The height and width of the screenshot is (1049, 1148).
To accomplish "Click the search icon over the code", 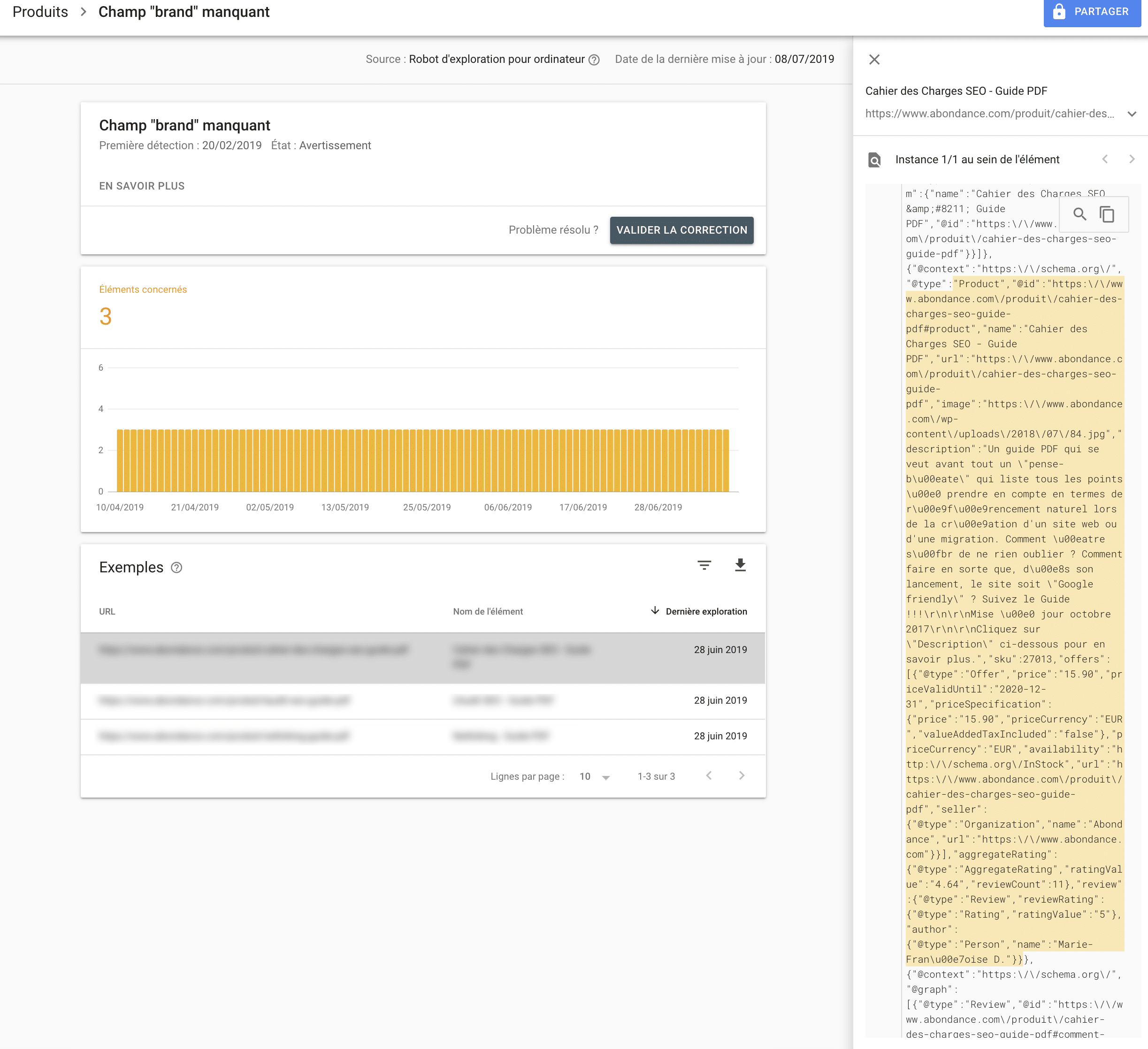I will click(x=1079, y=214).
